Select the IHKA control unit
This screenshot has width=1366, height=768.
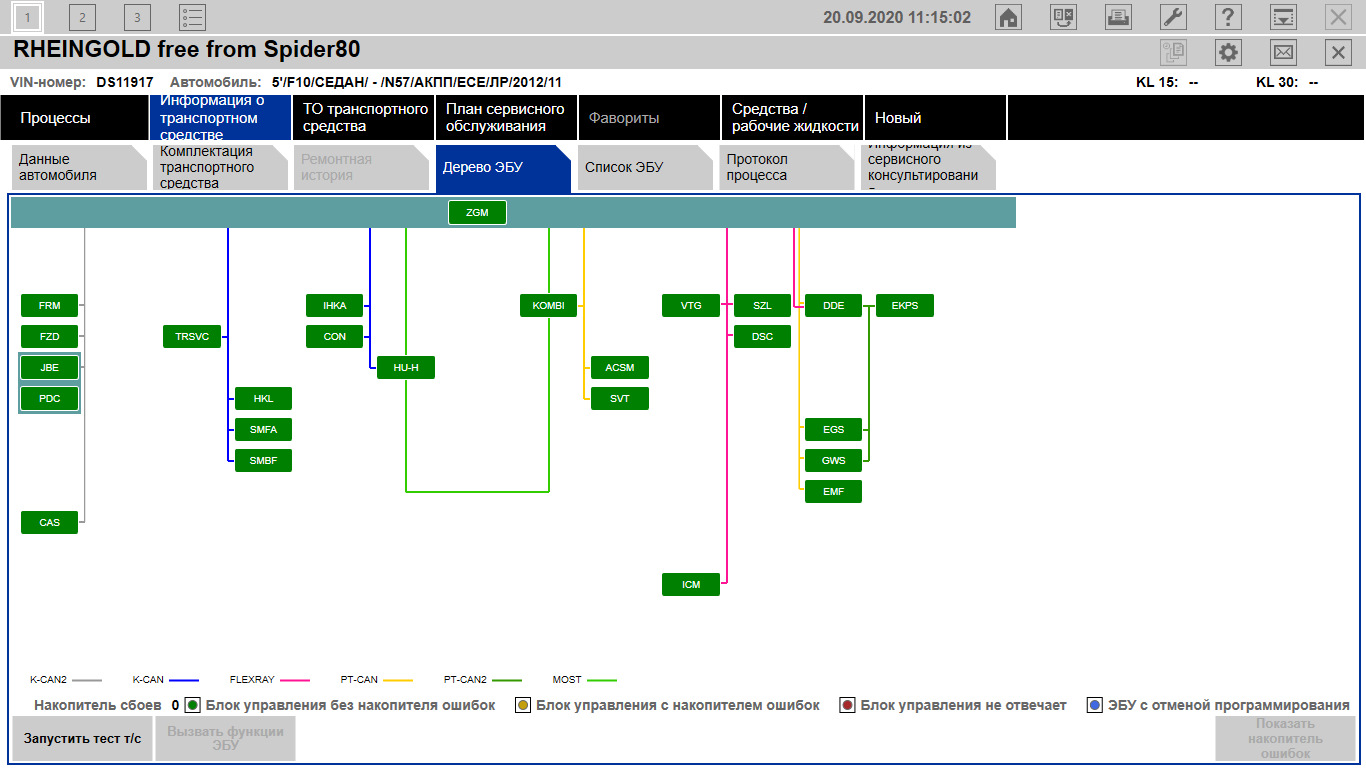(335, 306)
